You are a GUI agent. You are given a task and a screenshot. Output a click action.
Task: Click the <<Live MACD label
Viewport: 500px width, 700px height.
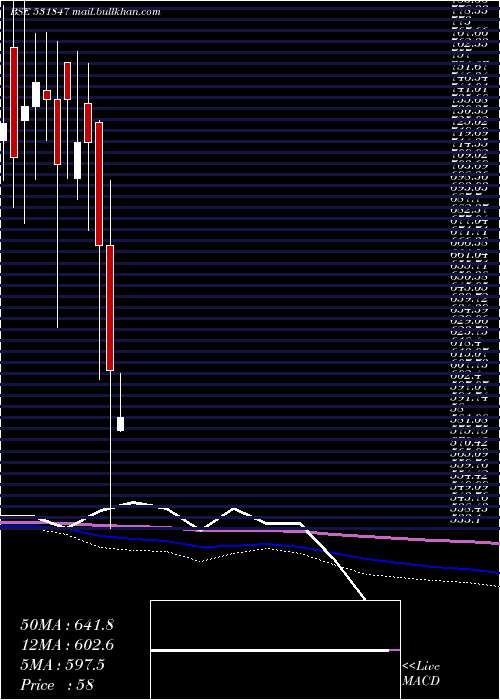[x=421, y=673]
